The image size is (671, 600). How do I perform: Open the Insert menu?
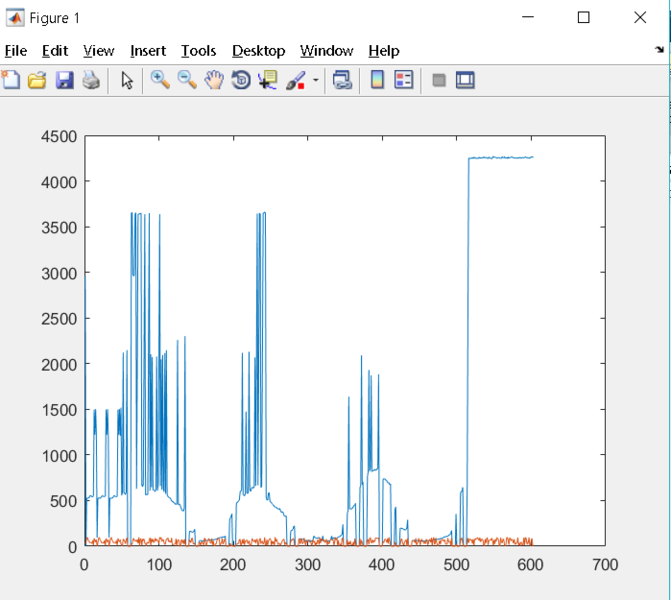pyautogui.click(x=148, y=51)
